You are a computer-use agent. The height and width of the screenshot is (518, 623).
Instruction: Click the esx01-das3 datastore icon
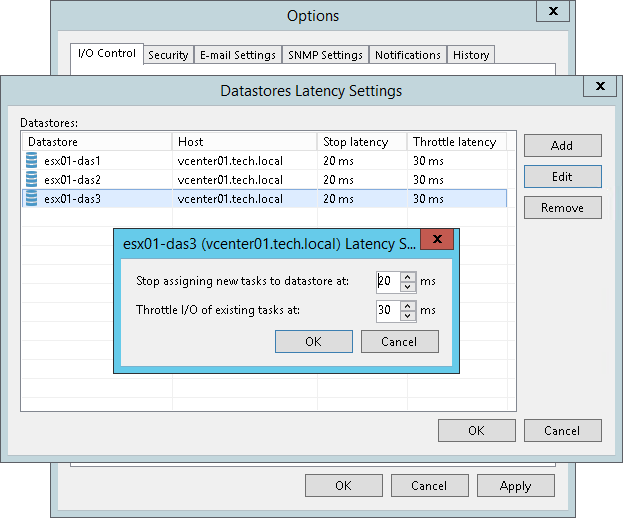pyautogui.click(x=31, y=199)
